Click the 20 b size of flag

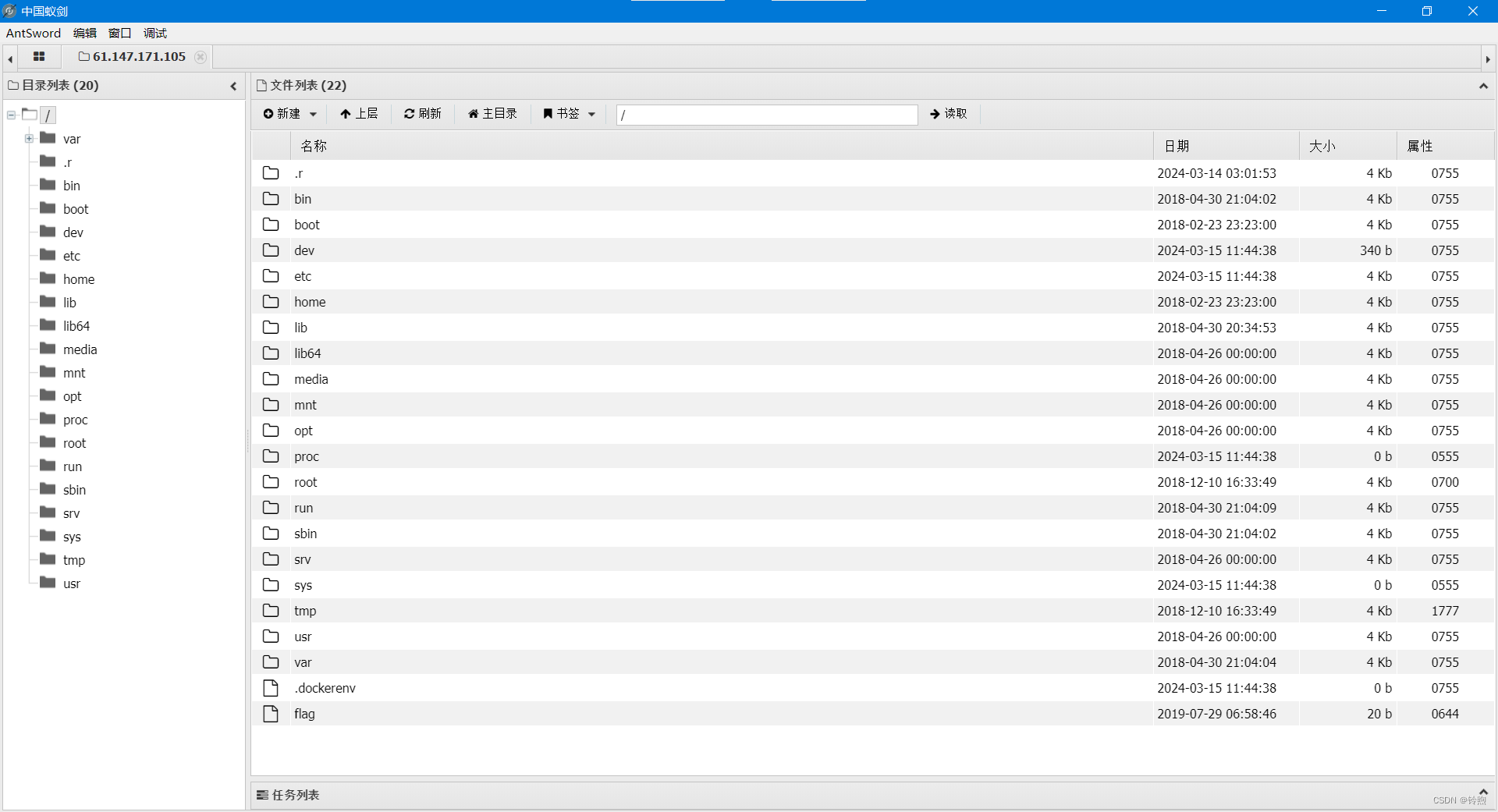pyautogui.click(x=1379, y=714)
